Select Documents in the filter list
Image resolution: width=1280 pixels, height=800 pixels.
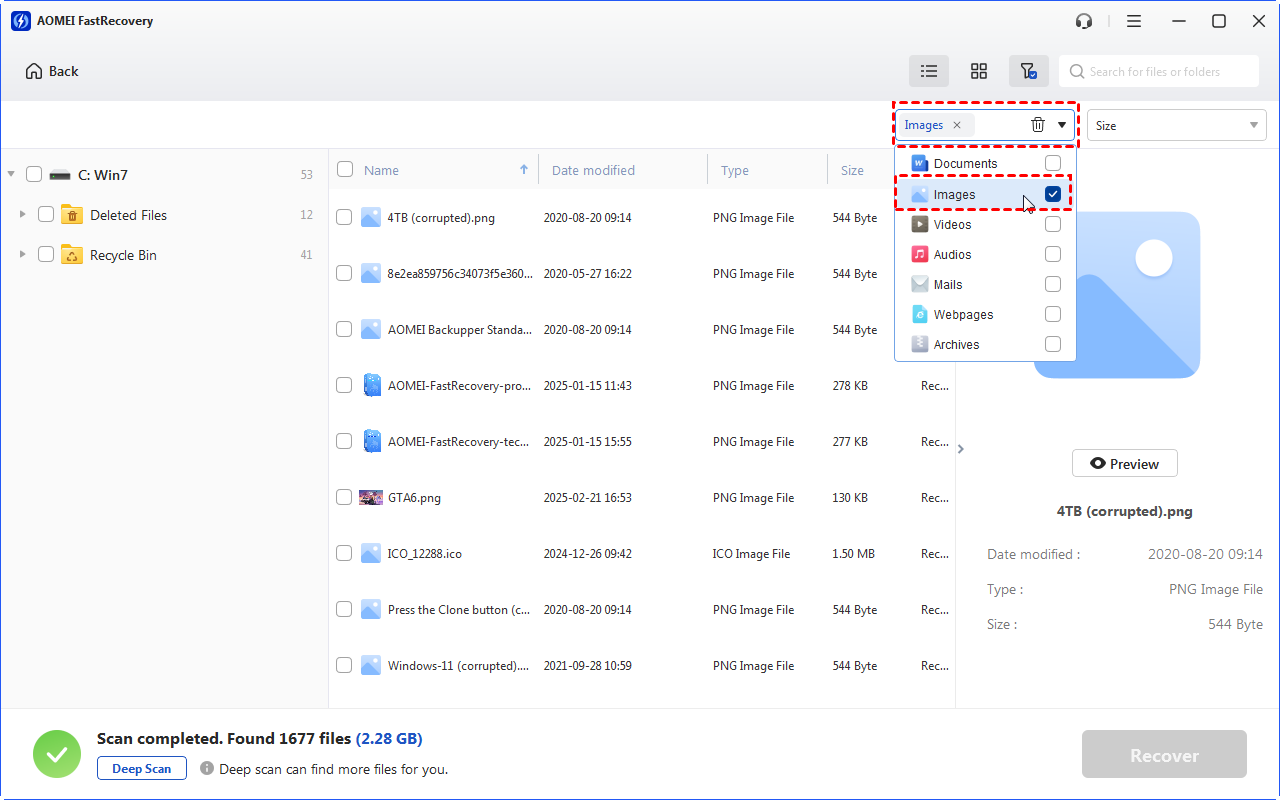pos(985,164)
